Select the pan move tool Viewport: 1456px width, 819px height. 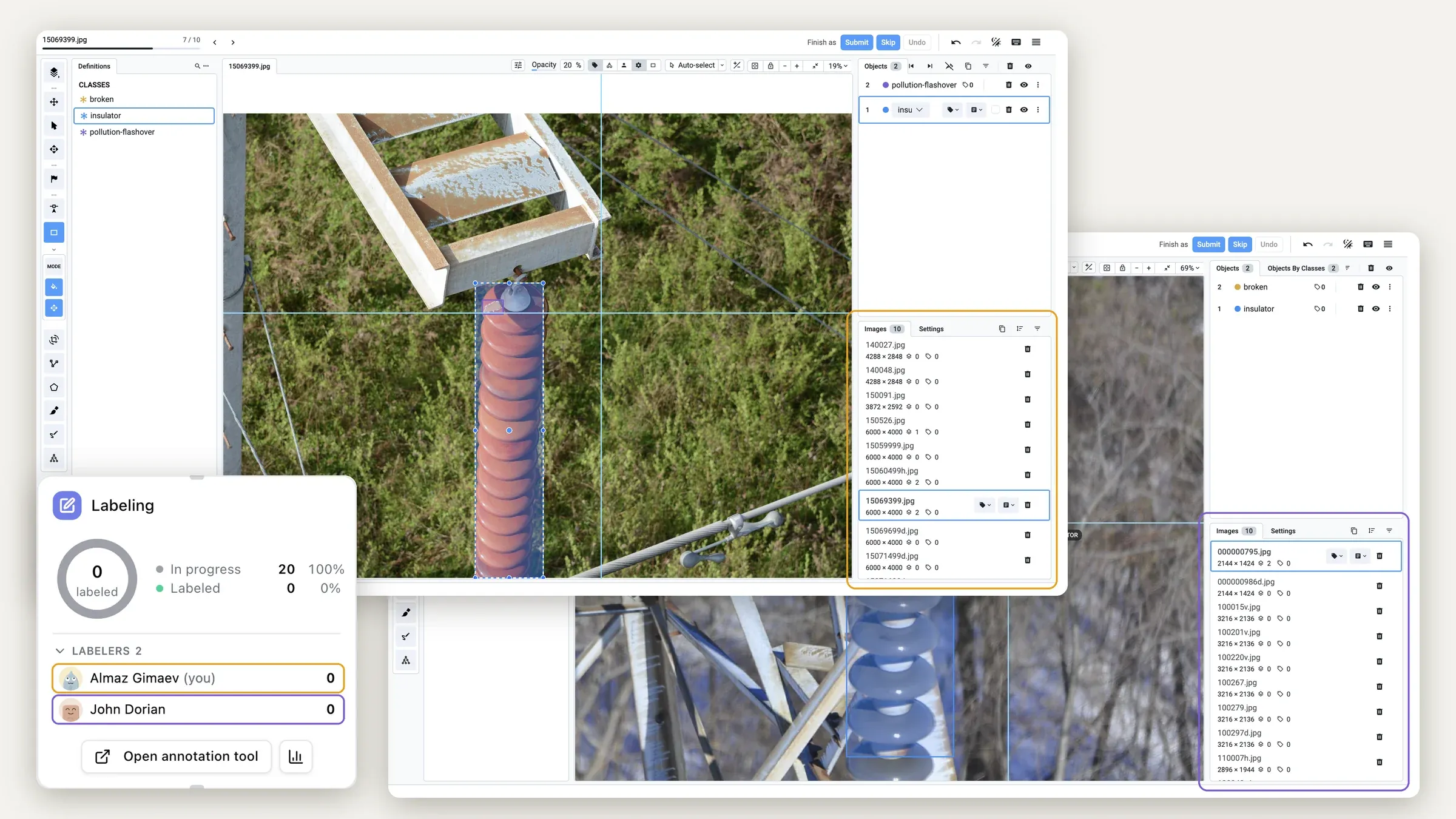(54, 102)
